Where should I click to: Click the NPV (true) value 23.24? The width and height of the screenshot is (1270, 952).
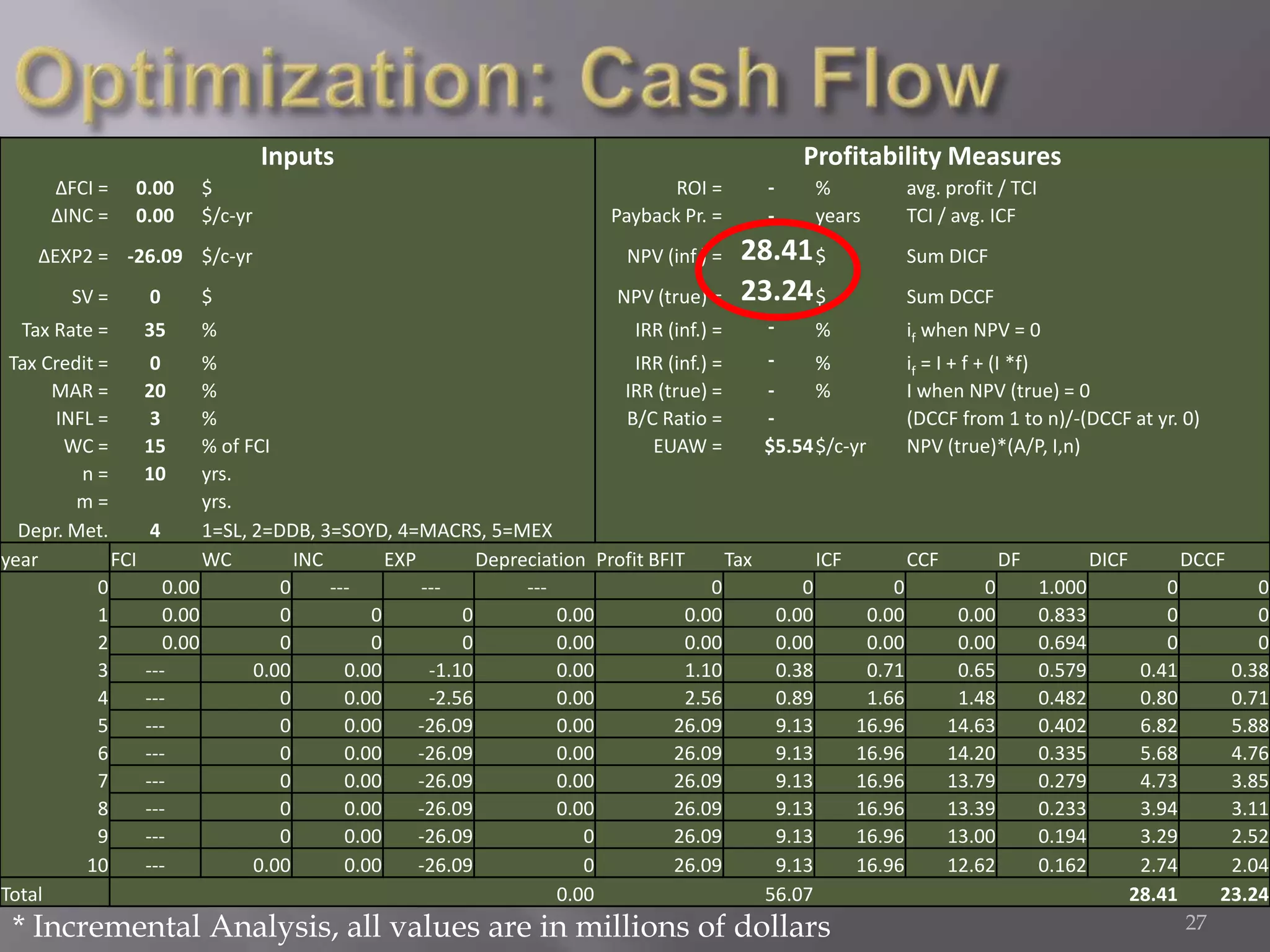(x=776, y=291)
